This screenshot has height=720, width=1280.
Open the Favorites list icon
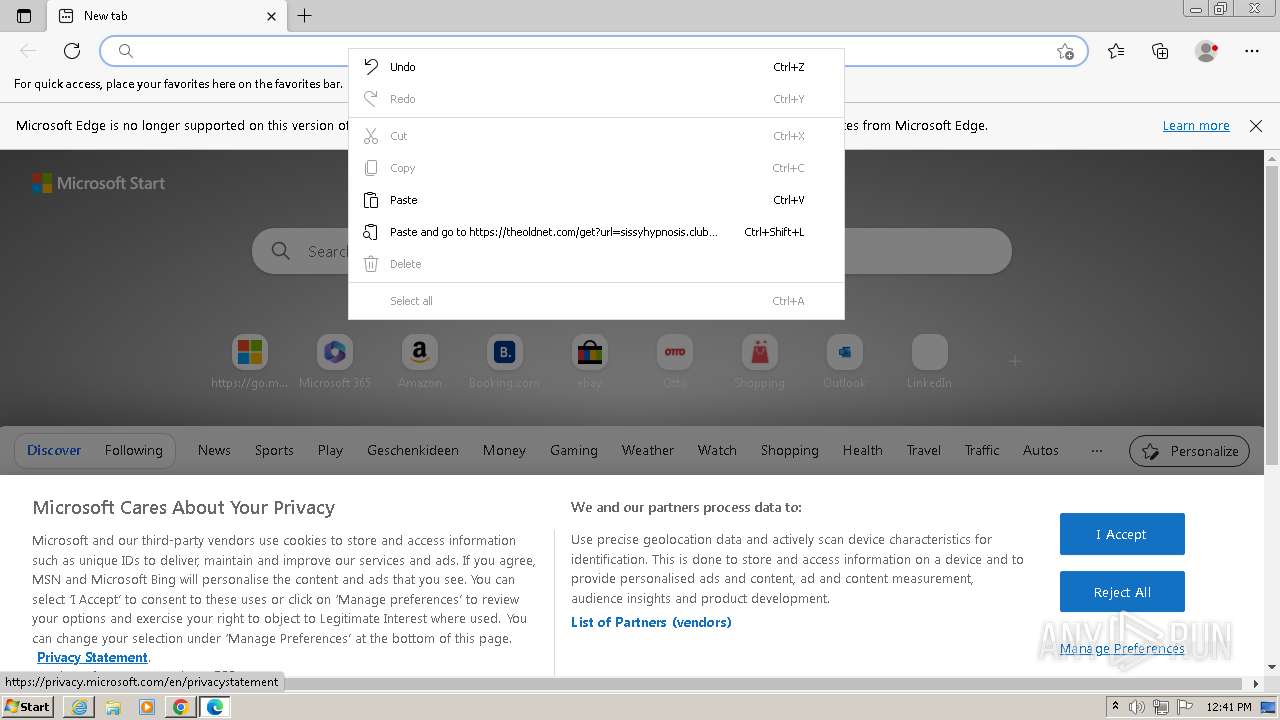coord(1116,51)
